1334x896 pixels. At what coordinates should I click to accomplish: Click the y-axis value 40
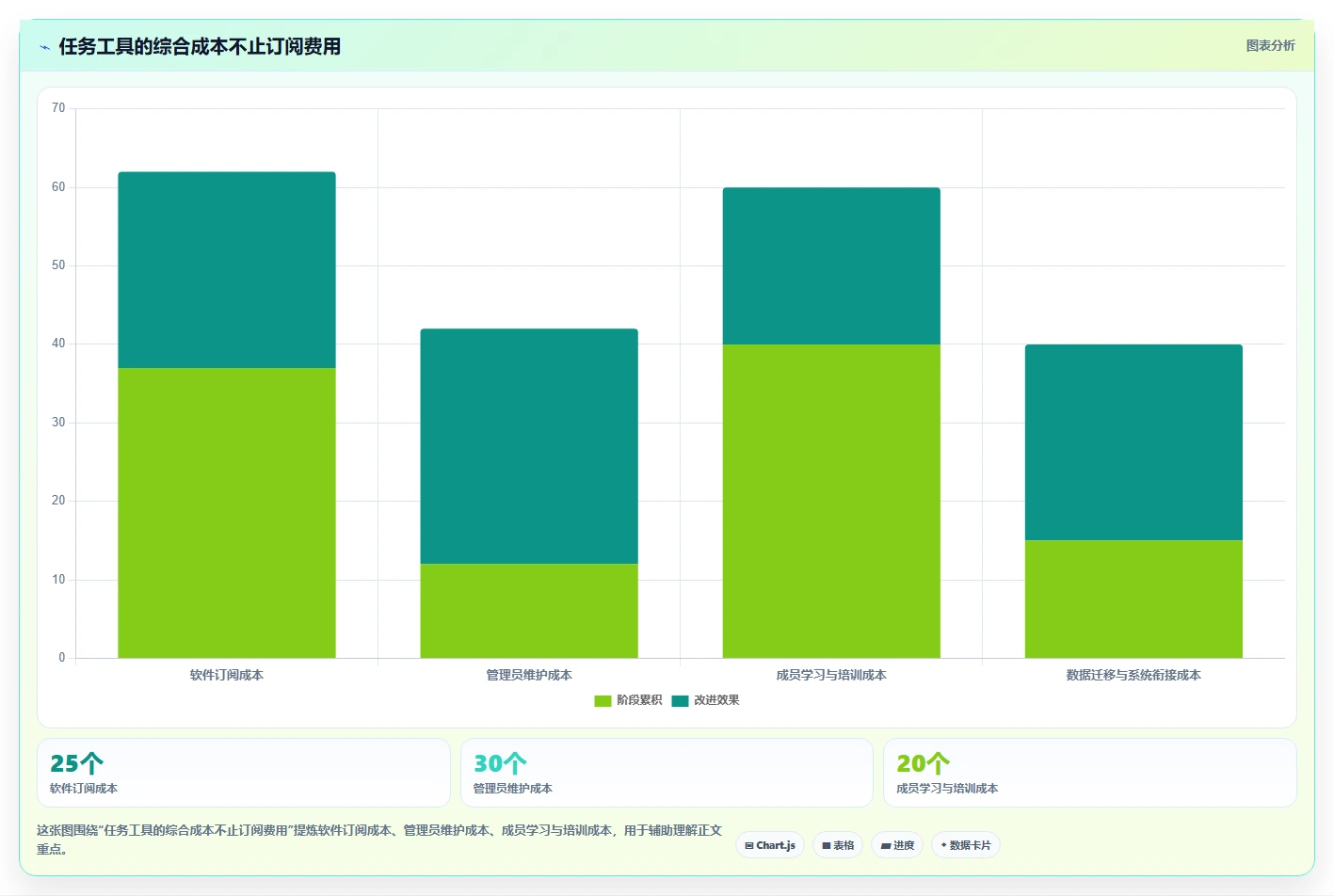click(x=58, y=344)
